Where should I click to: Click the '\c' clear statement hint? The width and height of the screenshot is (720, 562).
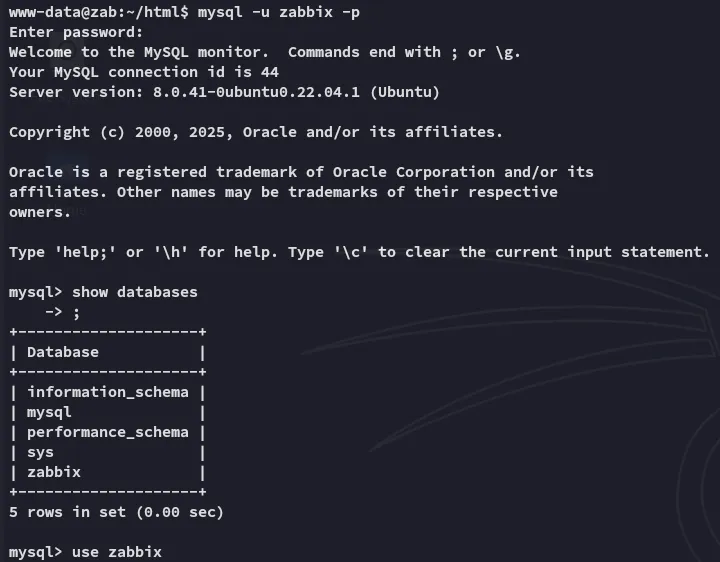click(x=351, y=252)
